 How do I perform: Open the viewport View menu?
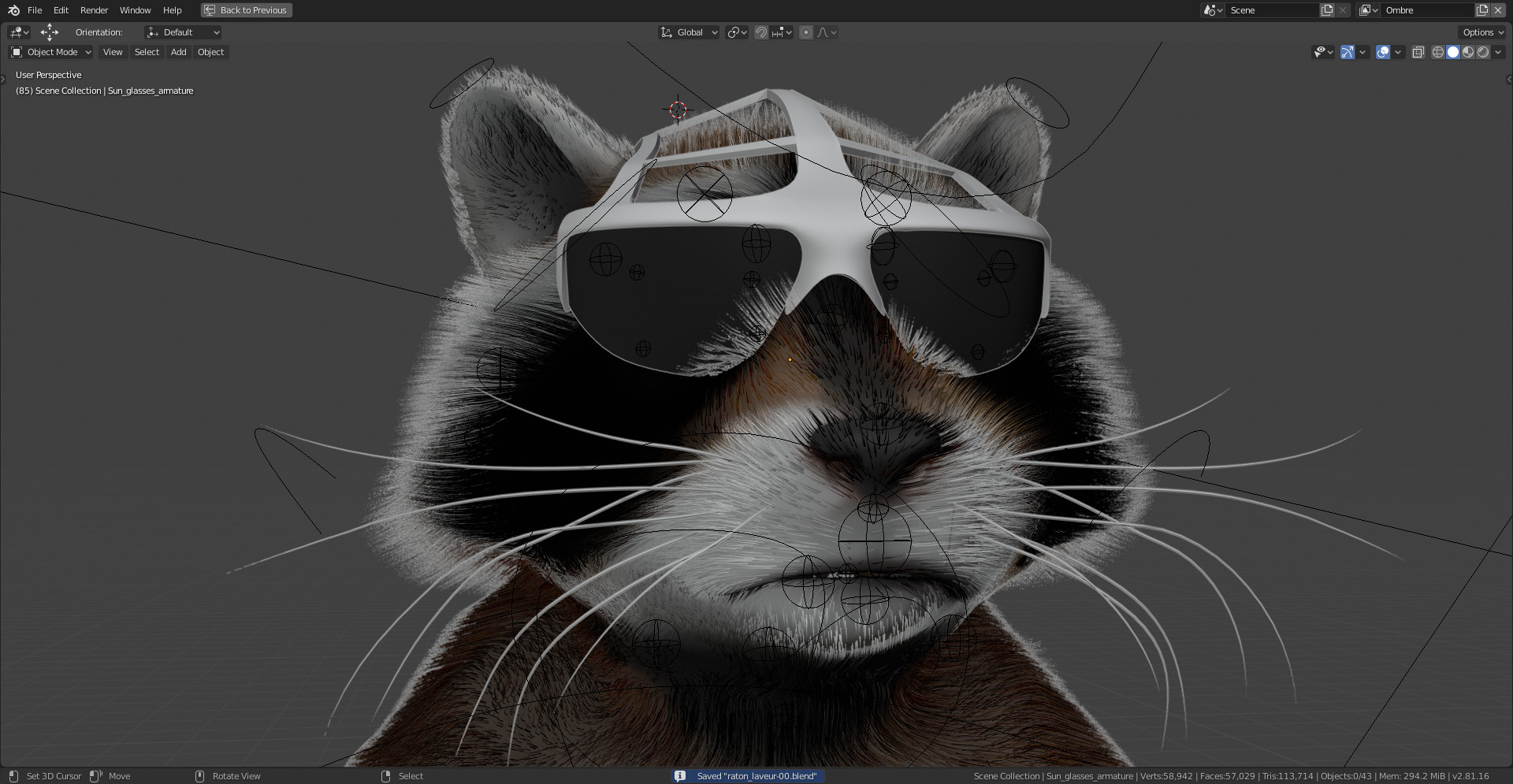[113, 52]
